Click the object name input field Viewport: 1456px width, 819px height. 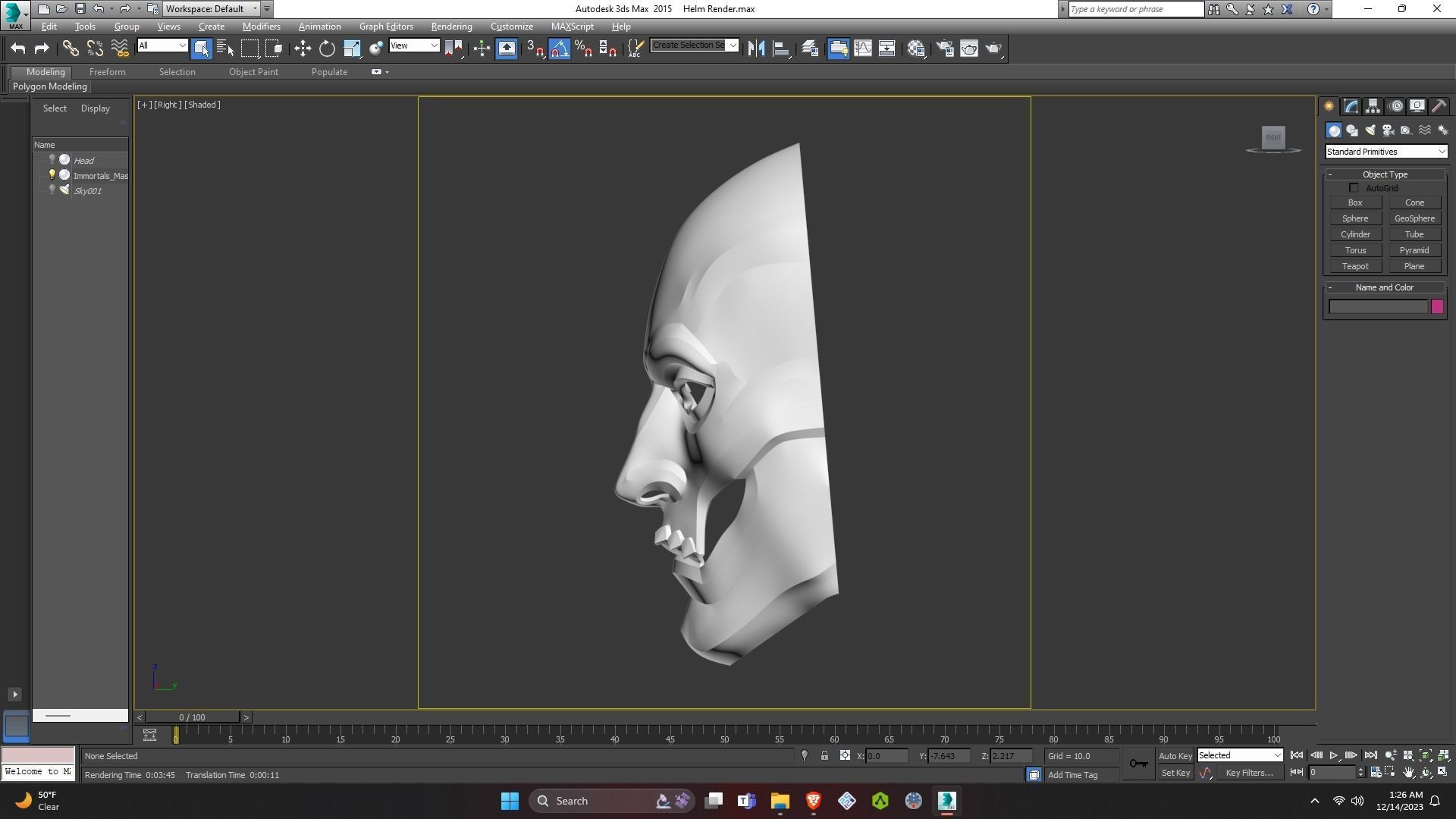tap(1378, 306)
